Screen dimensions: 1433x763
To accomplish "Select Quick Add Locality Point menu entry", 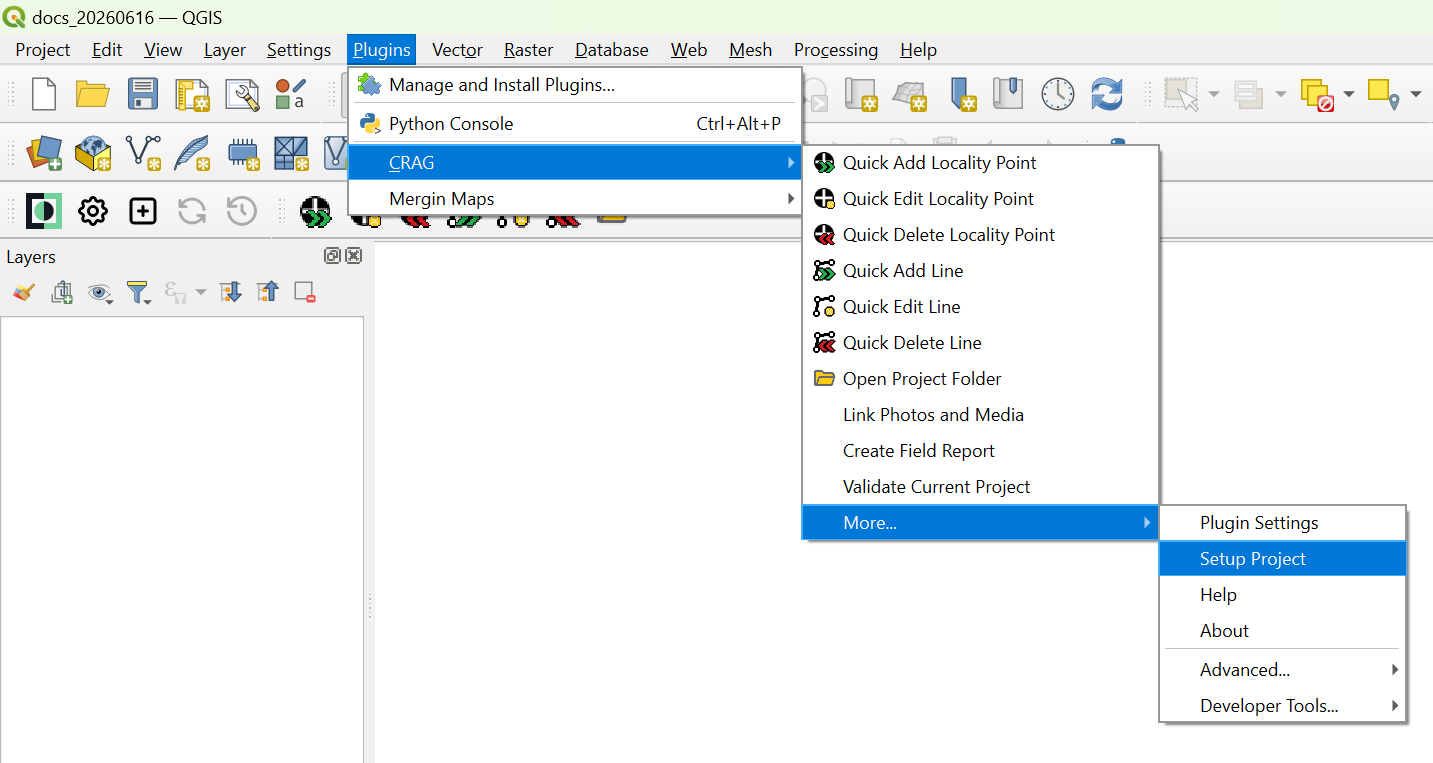I will (x=980, y=163).
